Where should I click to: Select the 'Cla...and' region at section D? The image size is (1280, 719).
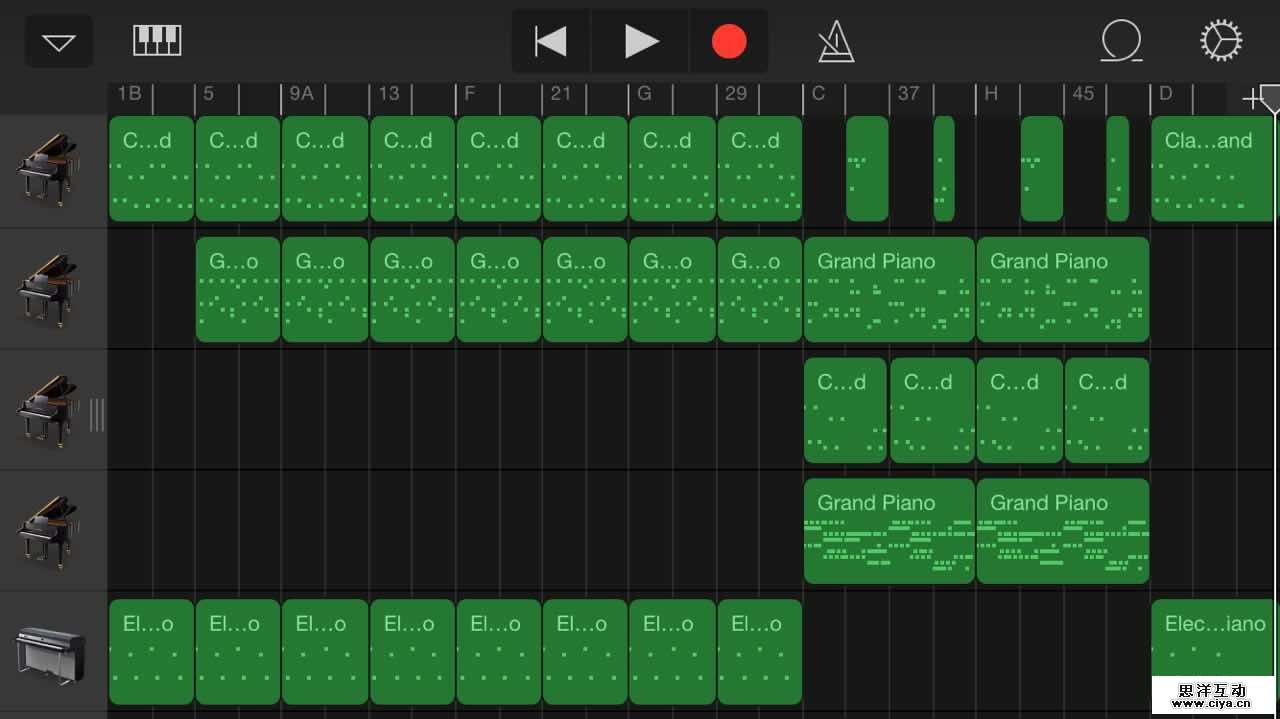point(1212,168)
